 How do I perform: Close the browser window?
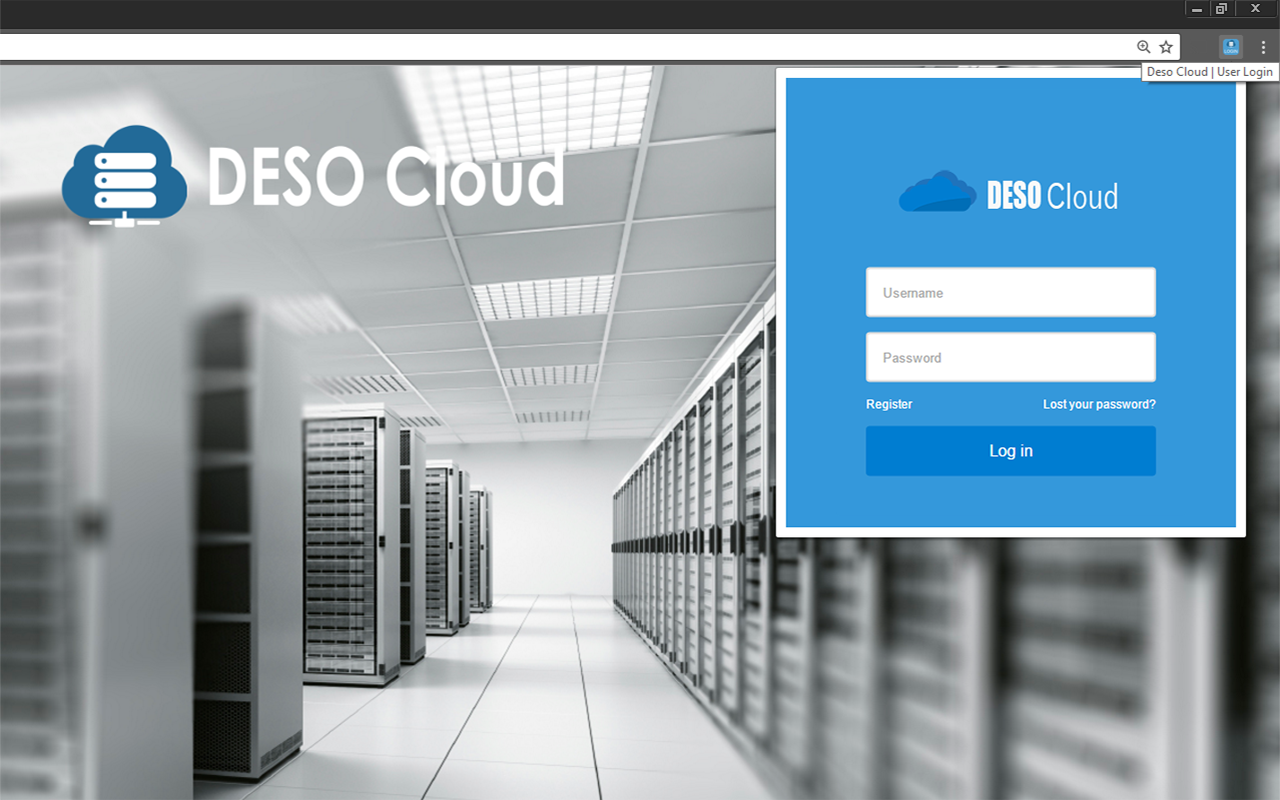pyautogui.click(x=1256, y=9)
